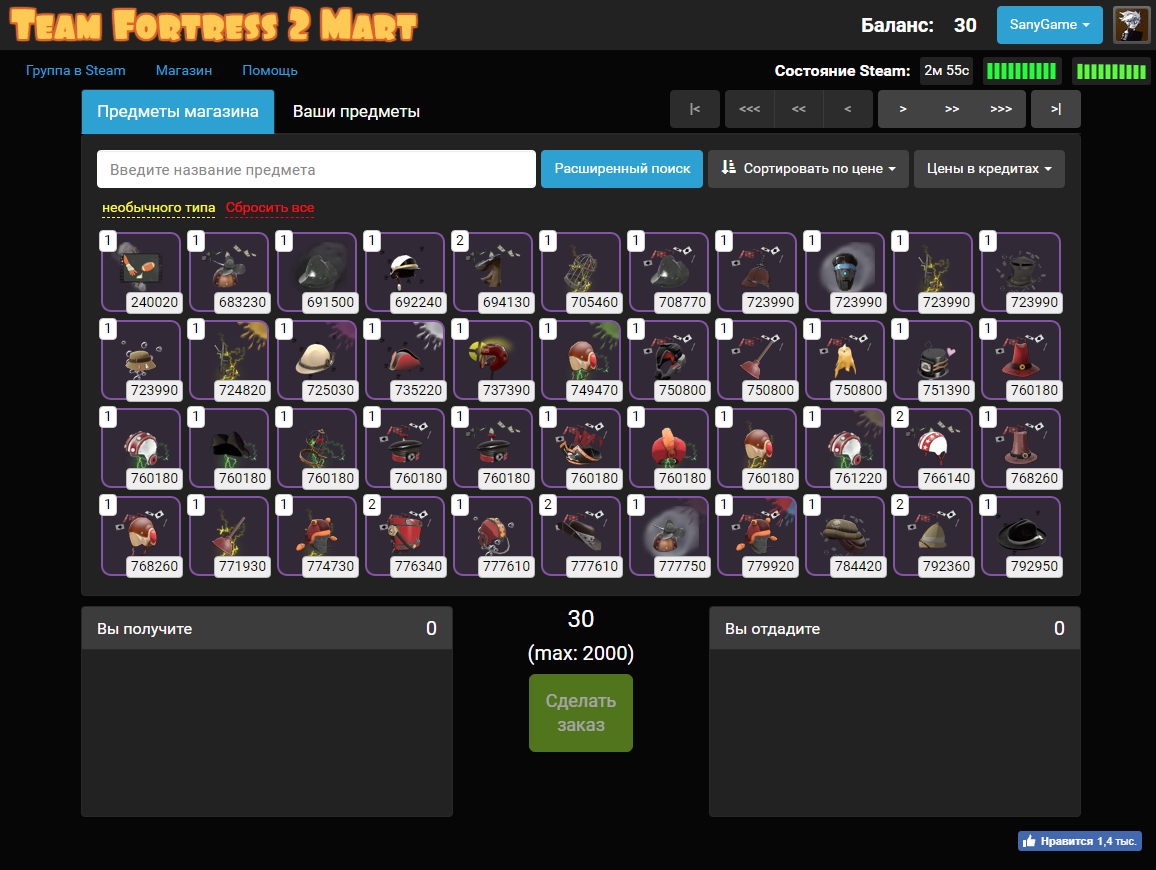
Task: Open Магазин menu link
Action: pyautogui.click(x=184, y=71)
